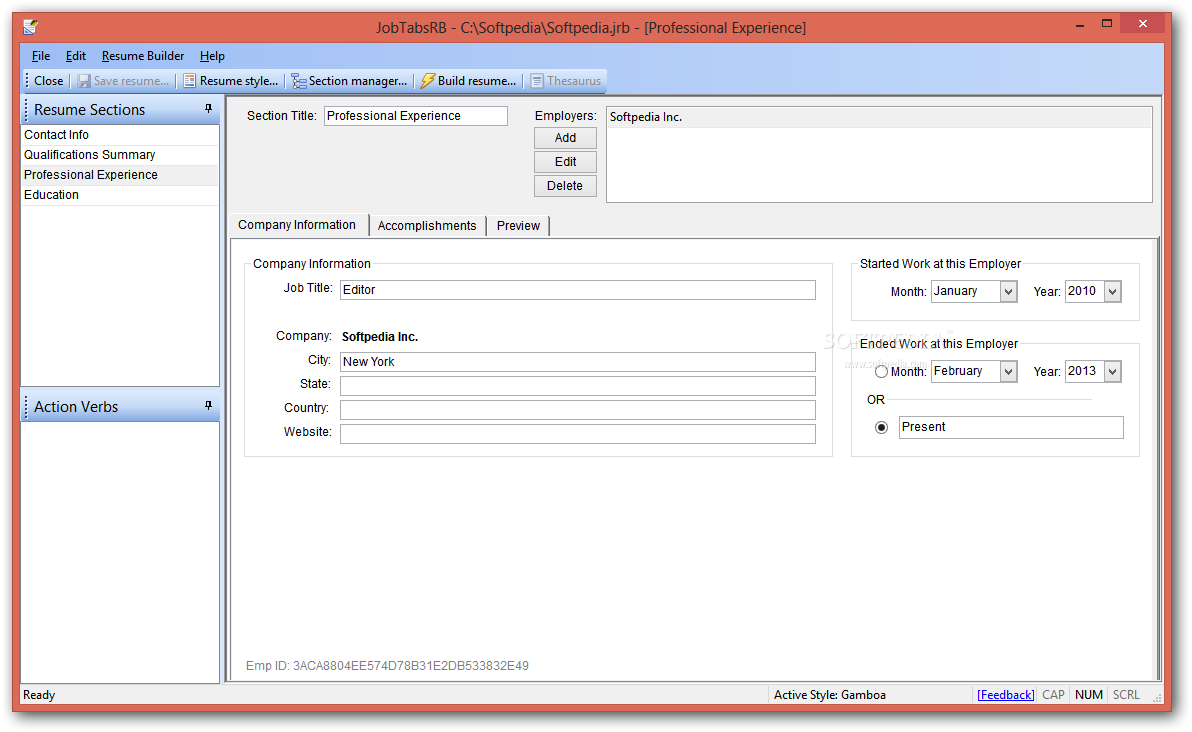The image size is (1192, 732).
Task: Click Close in the toolbar
Action: point(48,81)
